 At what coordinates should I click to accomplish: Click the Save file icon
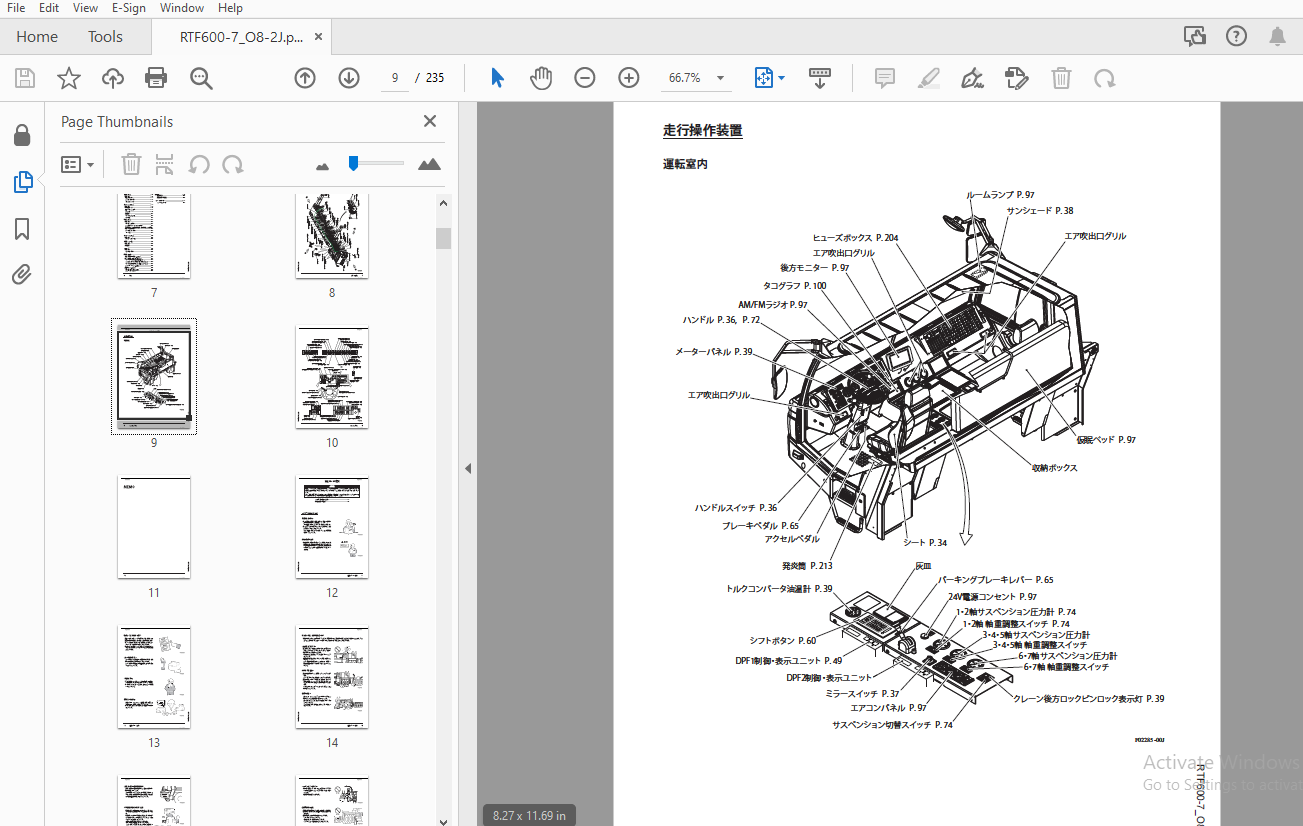click(x=25, y=78)
